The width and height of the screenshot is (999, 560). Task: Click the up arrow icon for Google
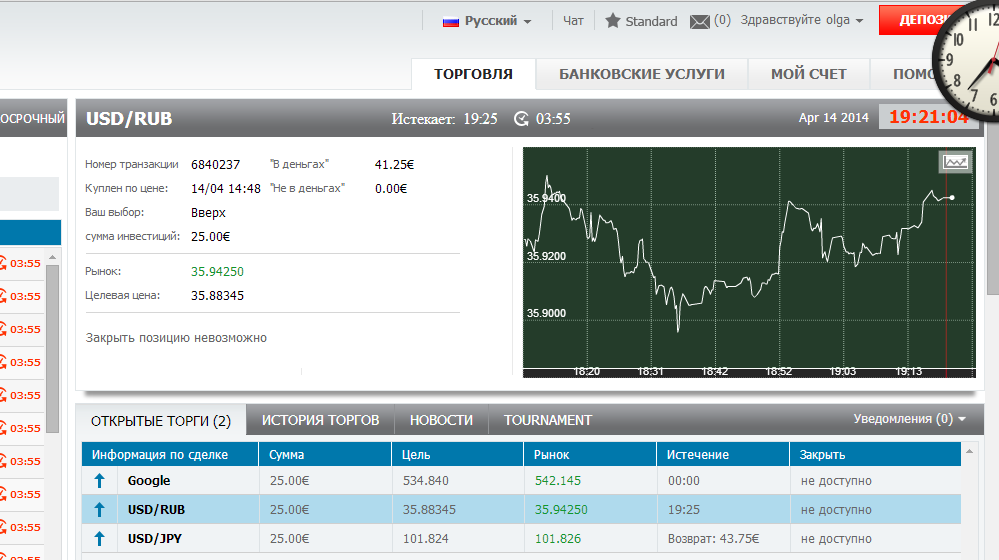[x=99, y=481]
